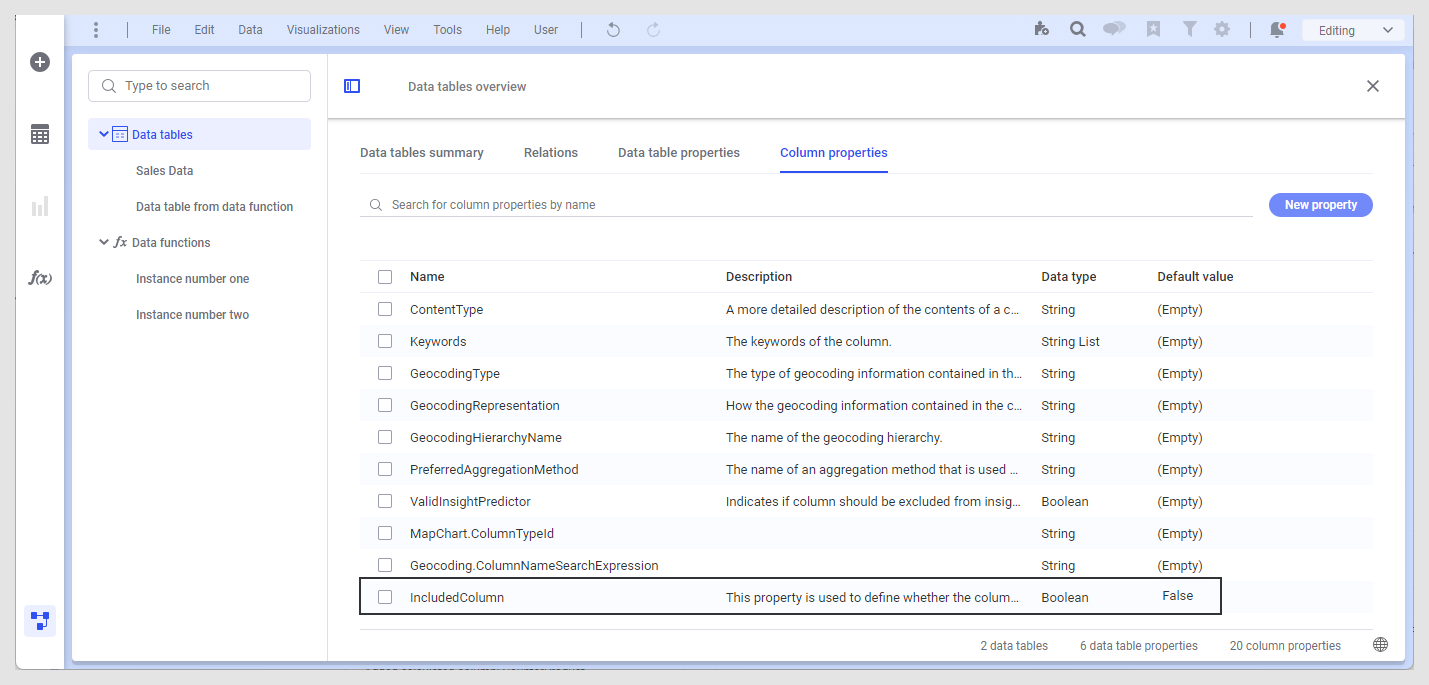Click the undo arrow icon
The width and height of the screenshot is (1429, 685).
pyautogui.click(x=613, y=30)
